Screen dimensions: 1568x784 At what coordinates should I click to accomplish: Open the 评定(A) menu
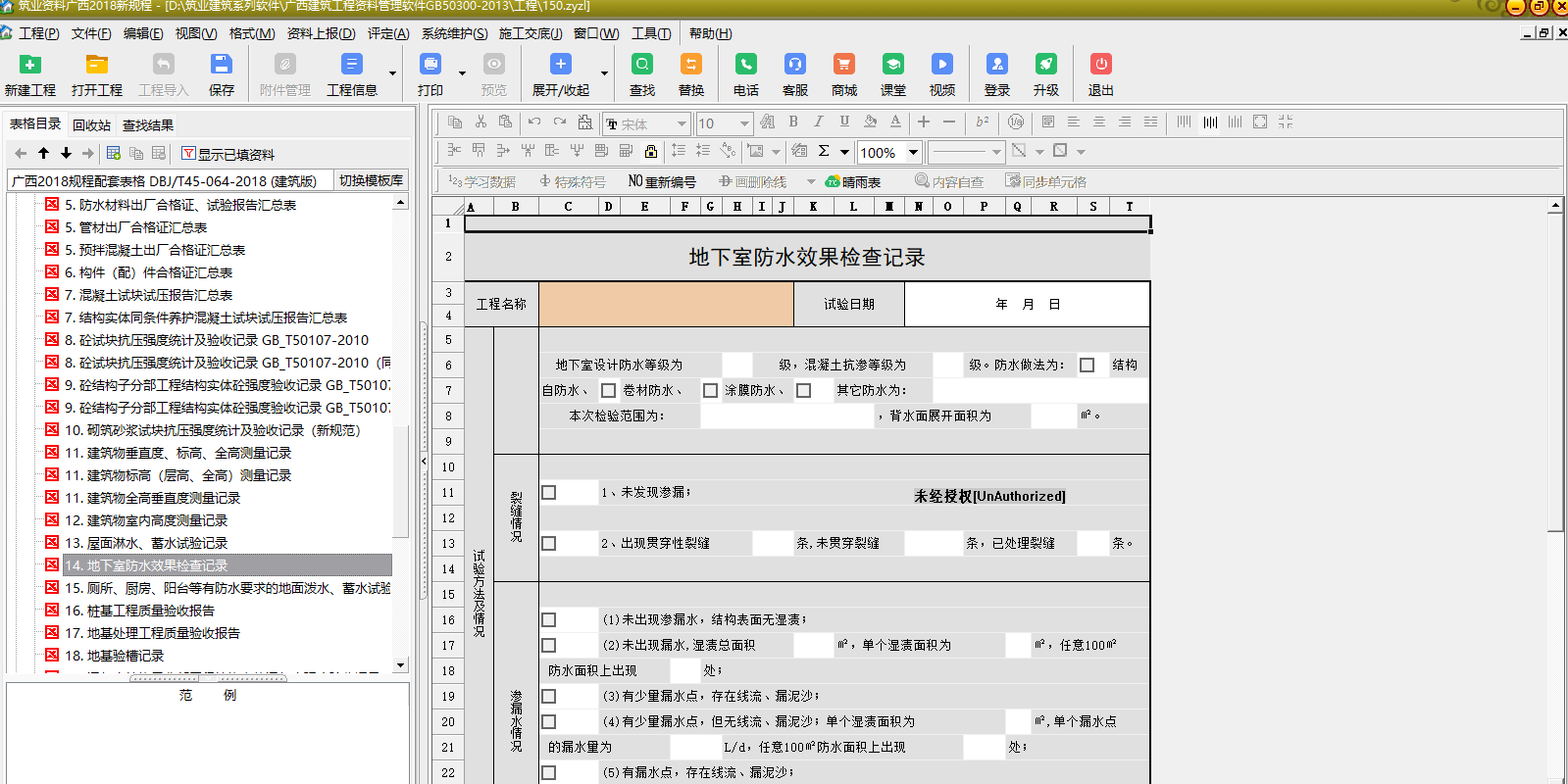388,33
